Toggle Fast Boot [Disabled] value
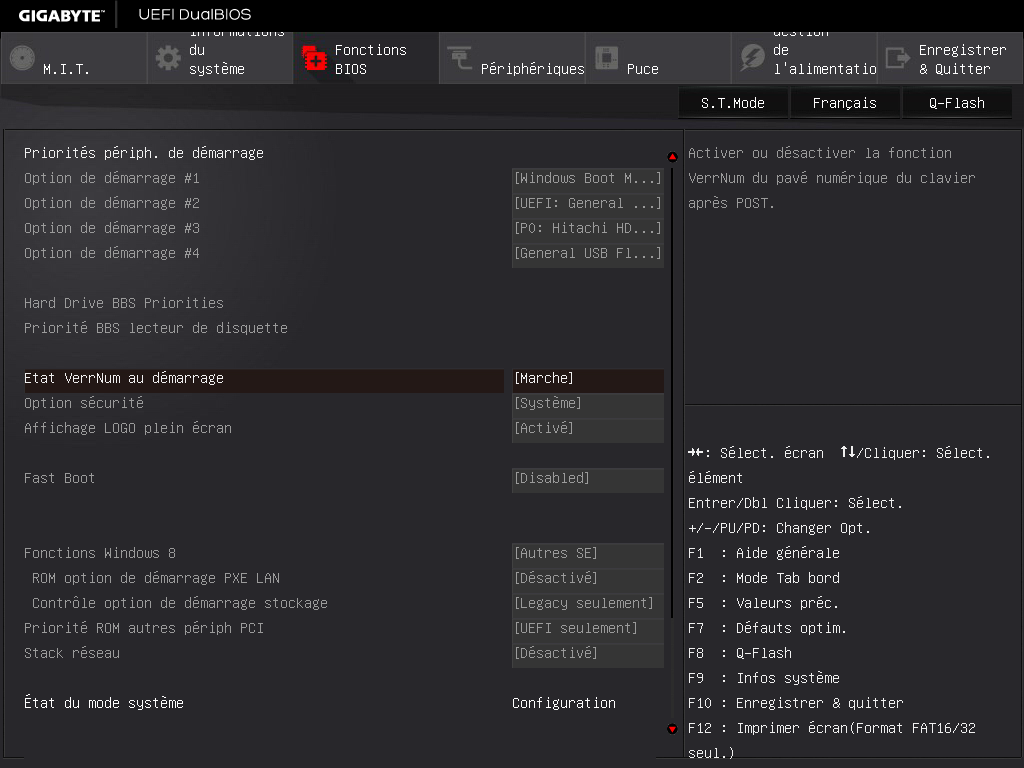 588,478
